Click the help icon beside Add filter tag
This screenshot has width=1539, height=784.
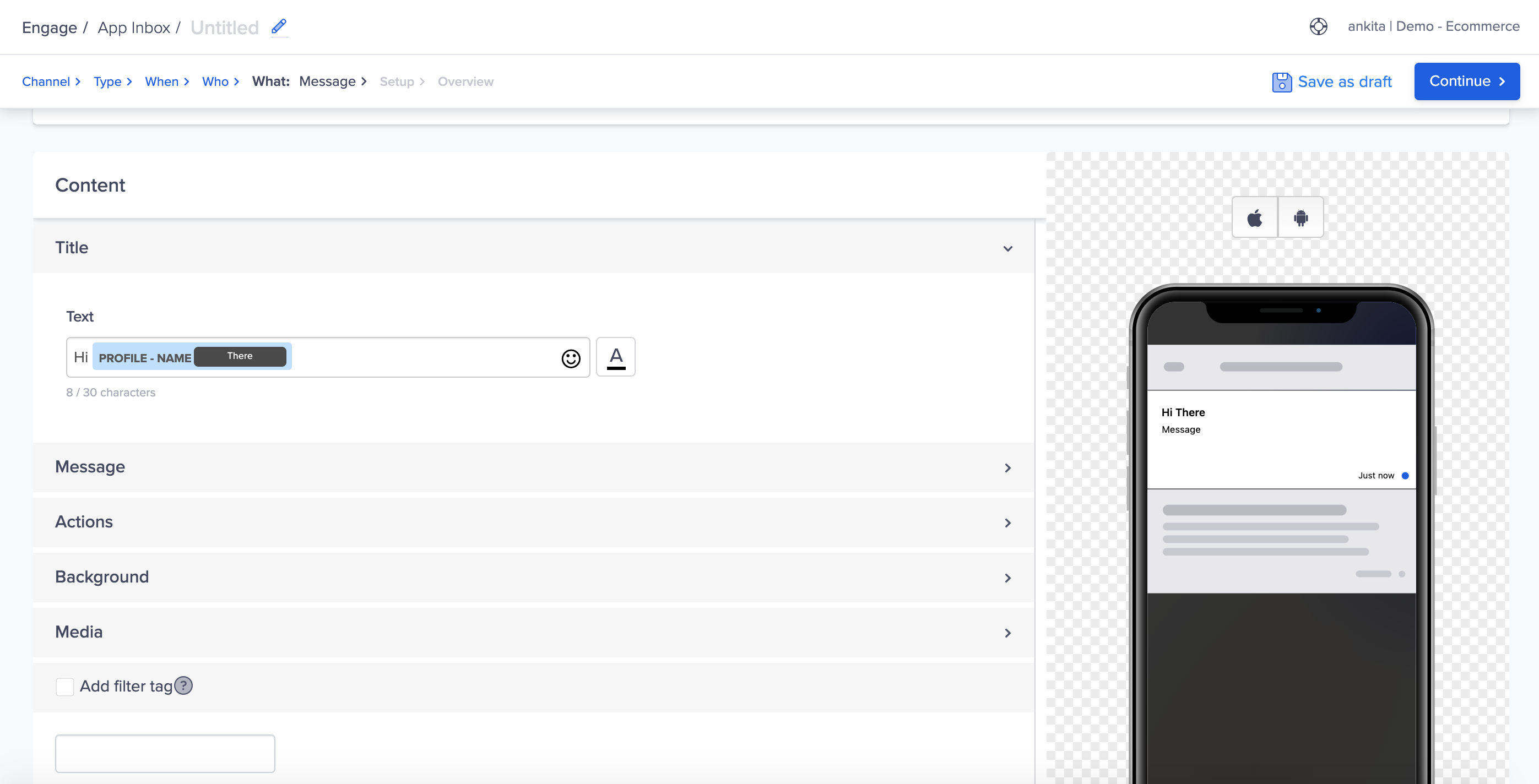click(183, 685)
